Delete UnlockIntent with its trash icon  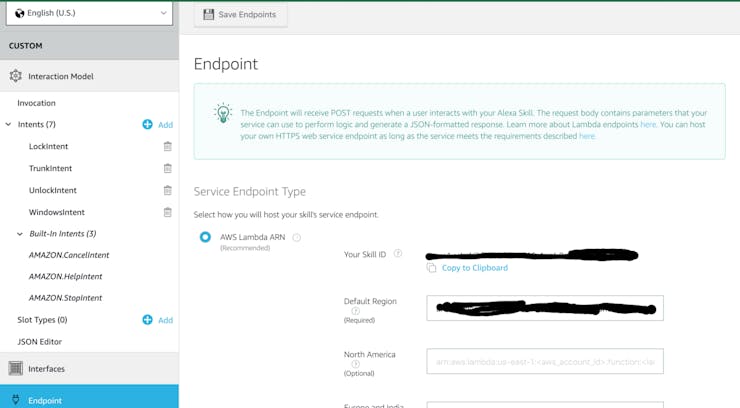click(168, 190)
